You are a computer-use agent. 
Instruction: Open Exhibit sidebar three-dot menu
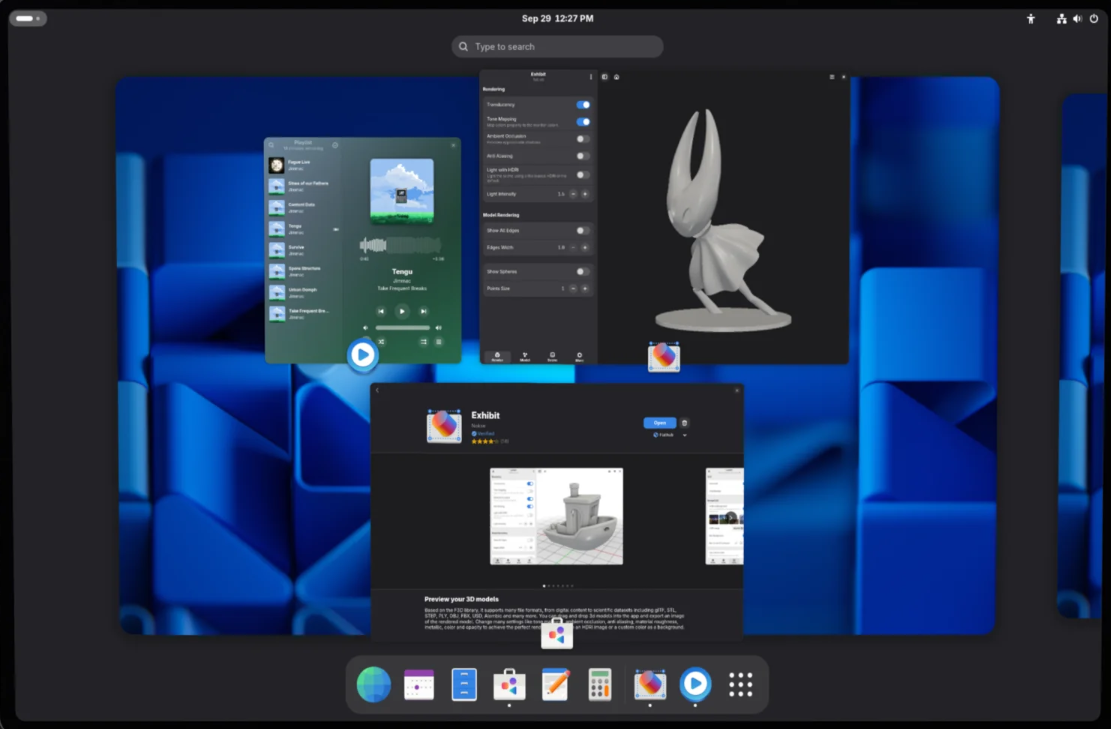coord(591,77)
